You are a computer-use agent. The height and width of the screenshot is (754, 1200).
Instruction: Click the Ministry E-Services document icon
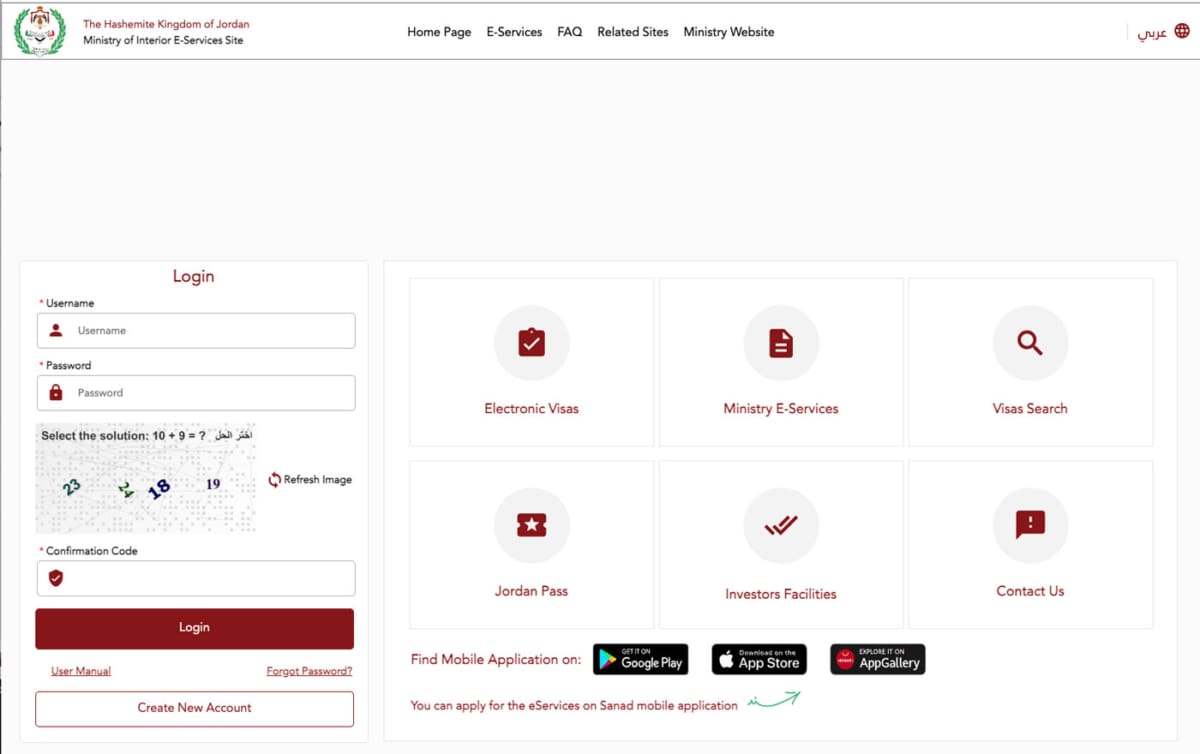pos(780,343)
